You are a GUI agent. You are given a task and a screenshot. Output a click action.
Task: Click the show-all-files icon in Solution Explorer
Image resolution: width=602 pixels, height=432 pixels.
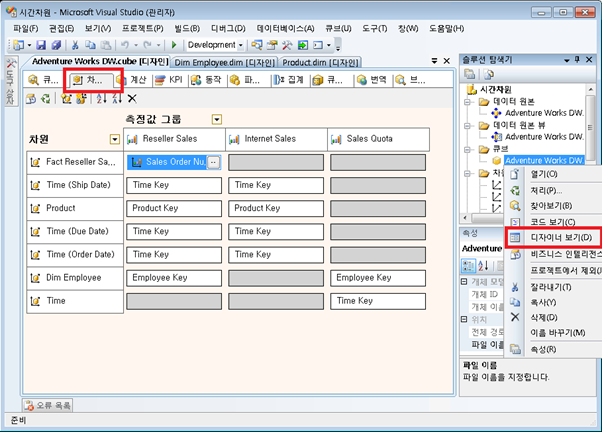point(488,74)
